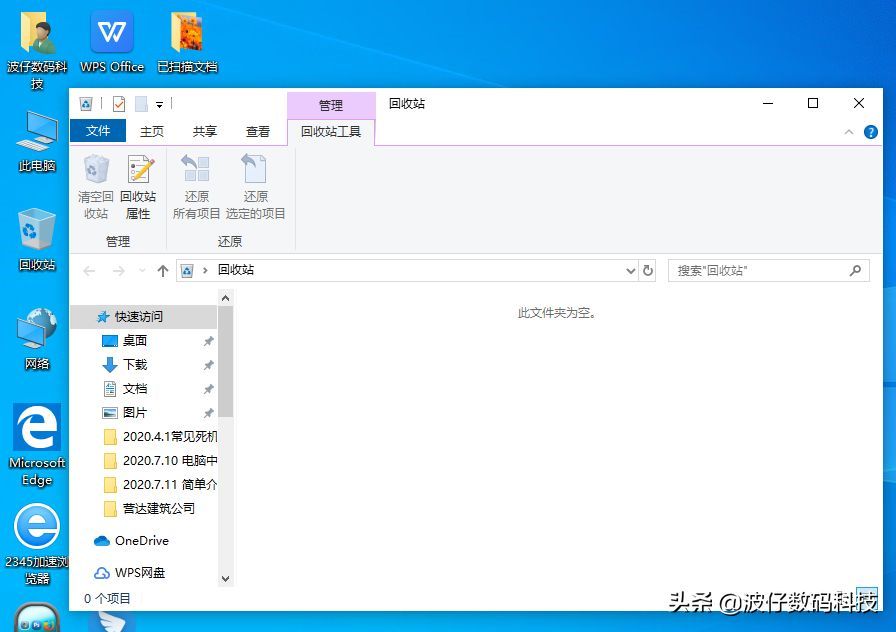Click the 管理 contextual tab header
Image resolution: width=896 pixels, height=632 pixels.
click(x=331, y=105)
